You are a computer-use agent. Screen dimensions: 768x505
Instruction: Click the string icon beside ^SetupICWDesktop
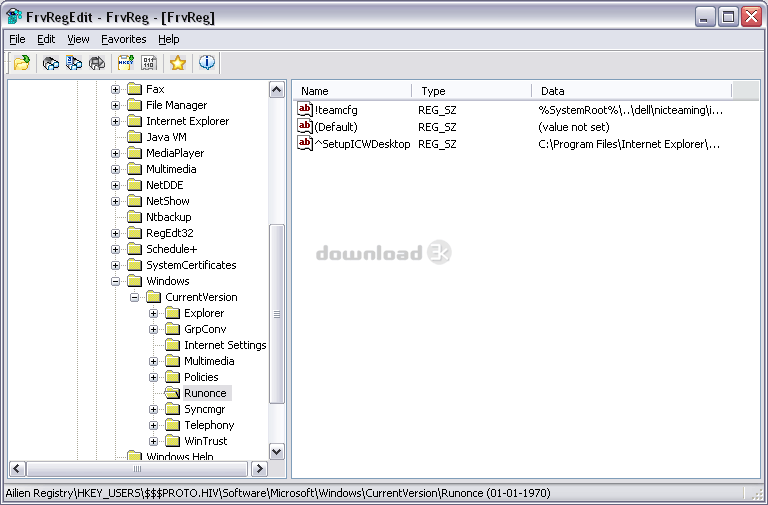305,144
